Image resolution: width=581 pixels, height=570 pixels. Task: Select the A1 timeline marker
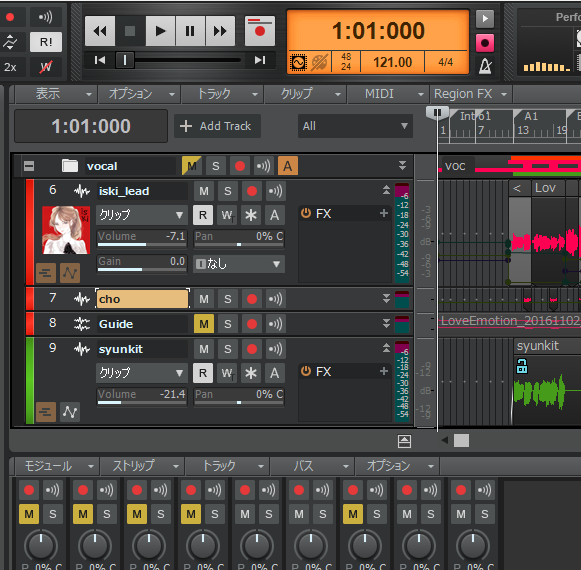(530, 116)
